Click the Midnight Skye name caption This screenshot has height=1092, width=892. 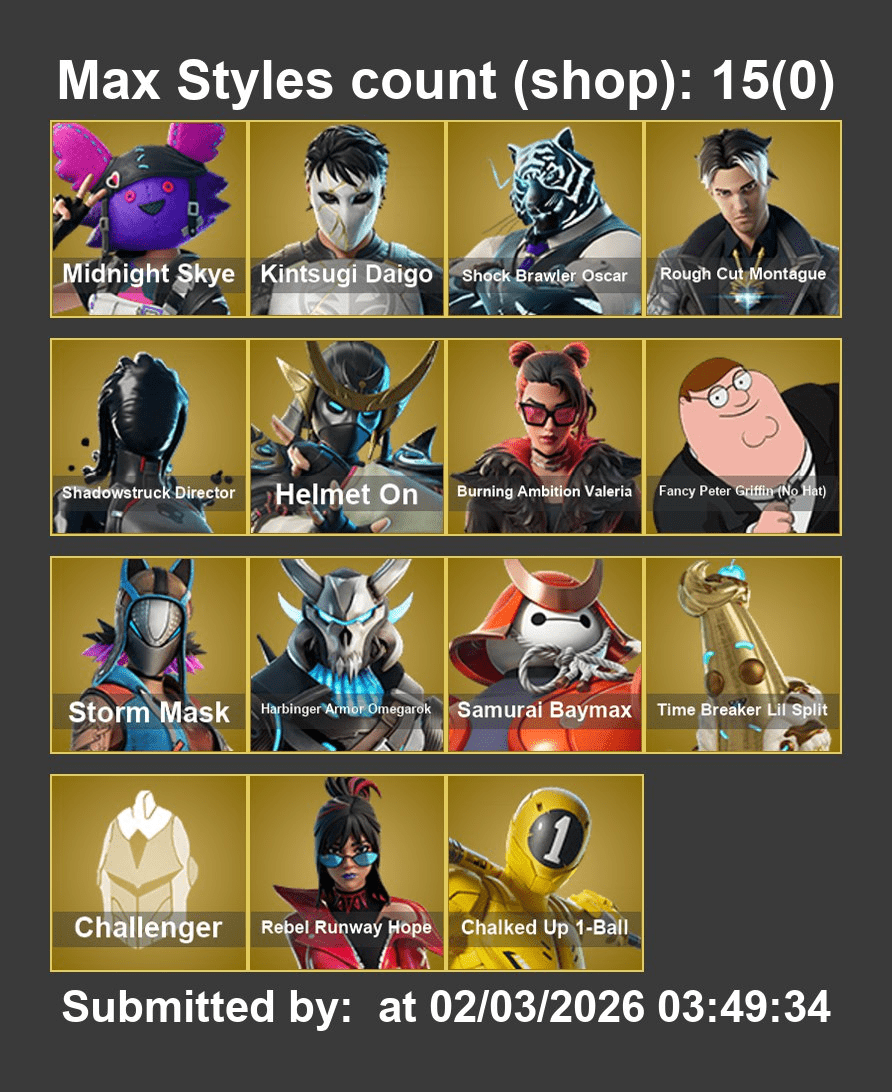149,273
